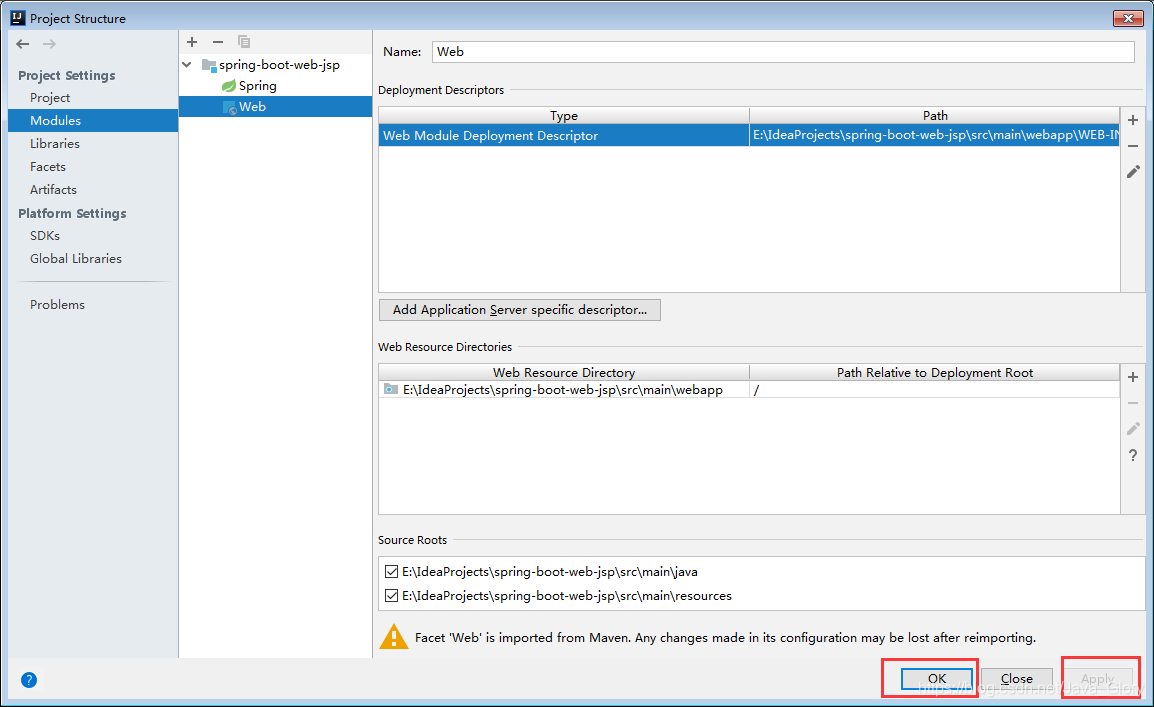This screenshot has width=1154, height=707.
Task: Click the Name input field containing Web
Action: (783, 51)
